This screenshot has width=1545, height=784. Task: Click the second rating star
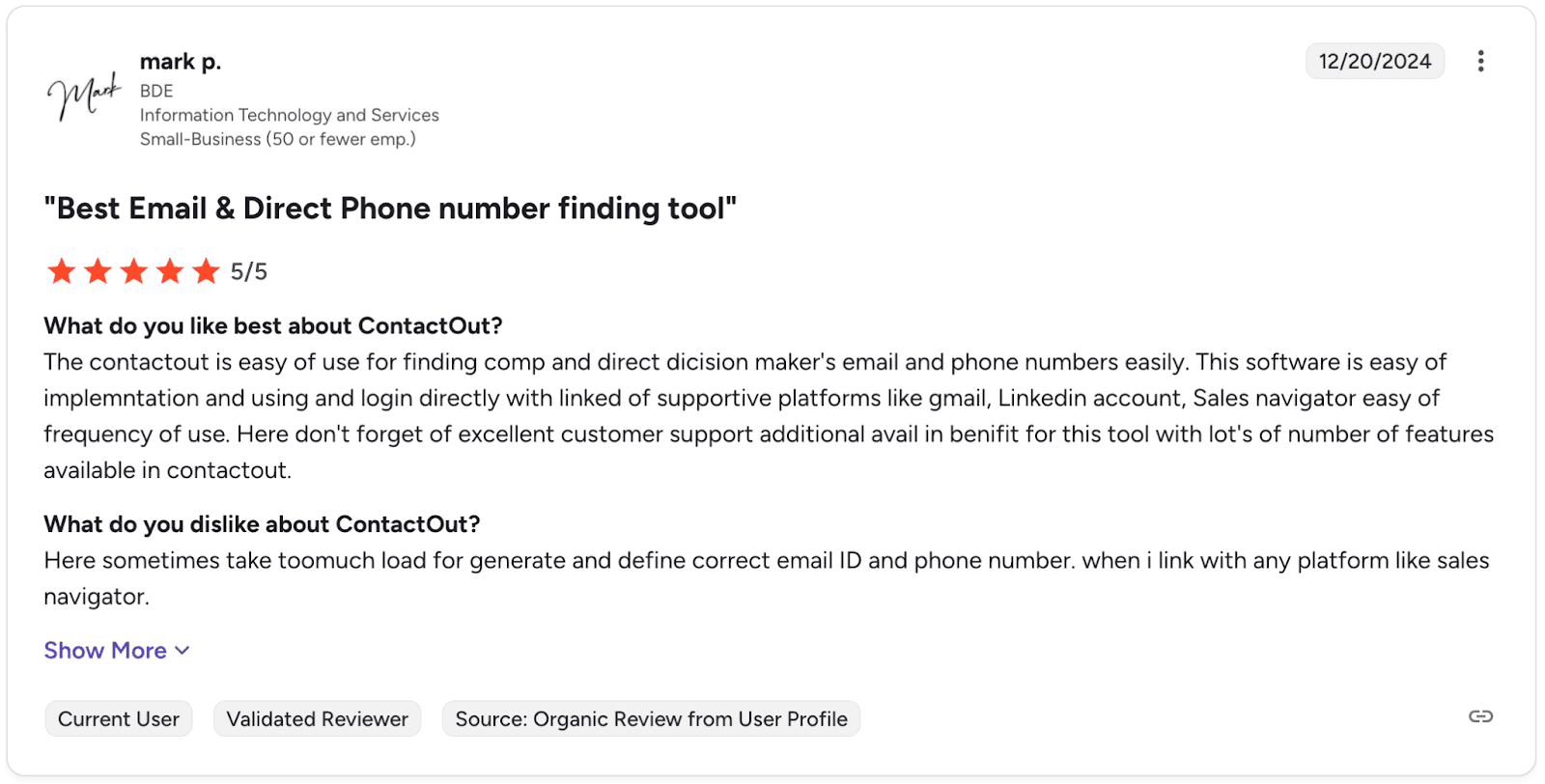click(98, 271)
